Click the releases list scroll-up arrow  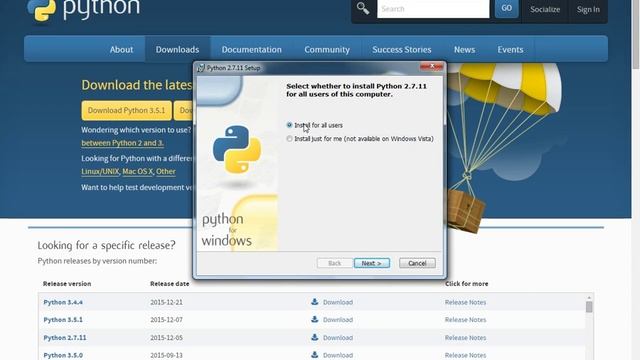[589, 298]
